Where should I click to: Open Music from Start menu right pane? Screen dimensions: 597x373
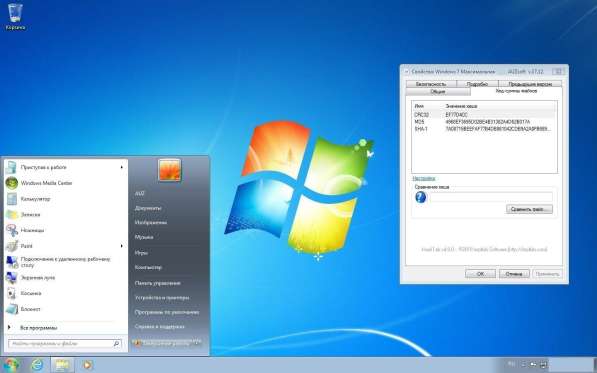coord(144,237)
